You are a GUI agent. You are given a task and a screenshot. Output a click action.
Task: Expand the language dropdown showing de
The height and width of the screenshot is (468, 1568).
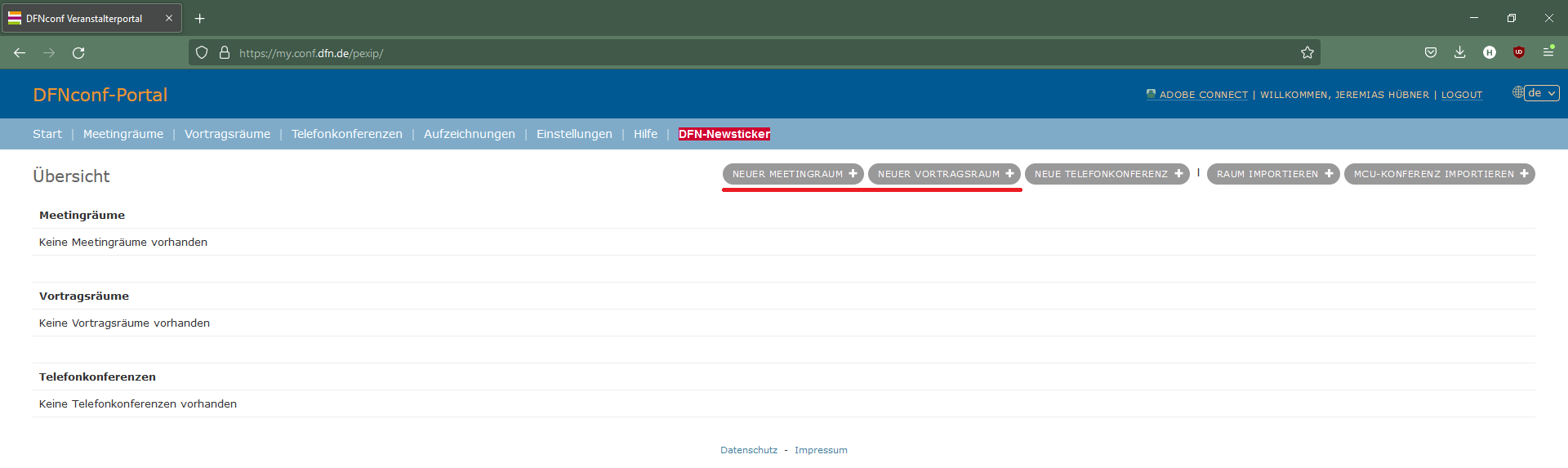(1541, 93)
